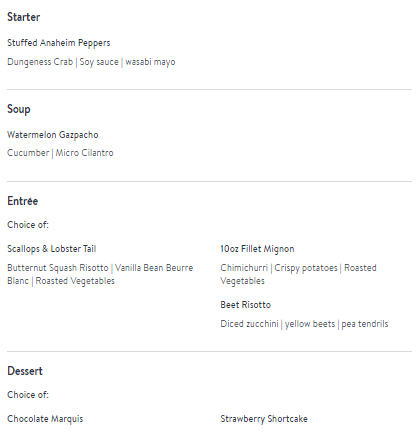Click the Entrée section heading
The width and height of the screenshot is (416, 447).
click(x=23, y=201)
